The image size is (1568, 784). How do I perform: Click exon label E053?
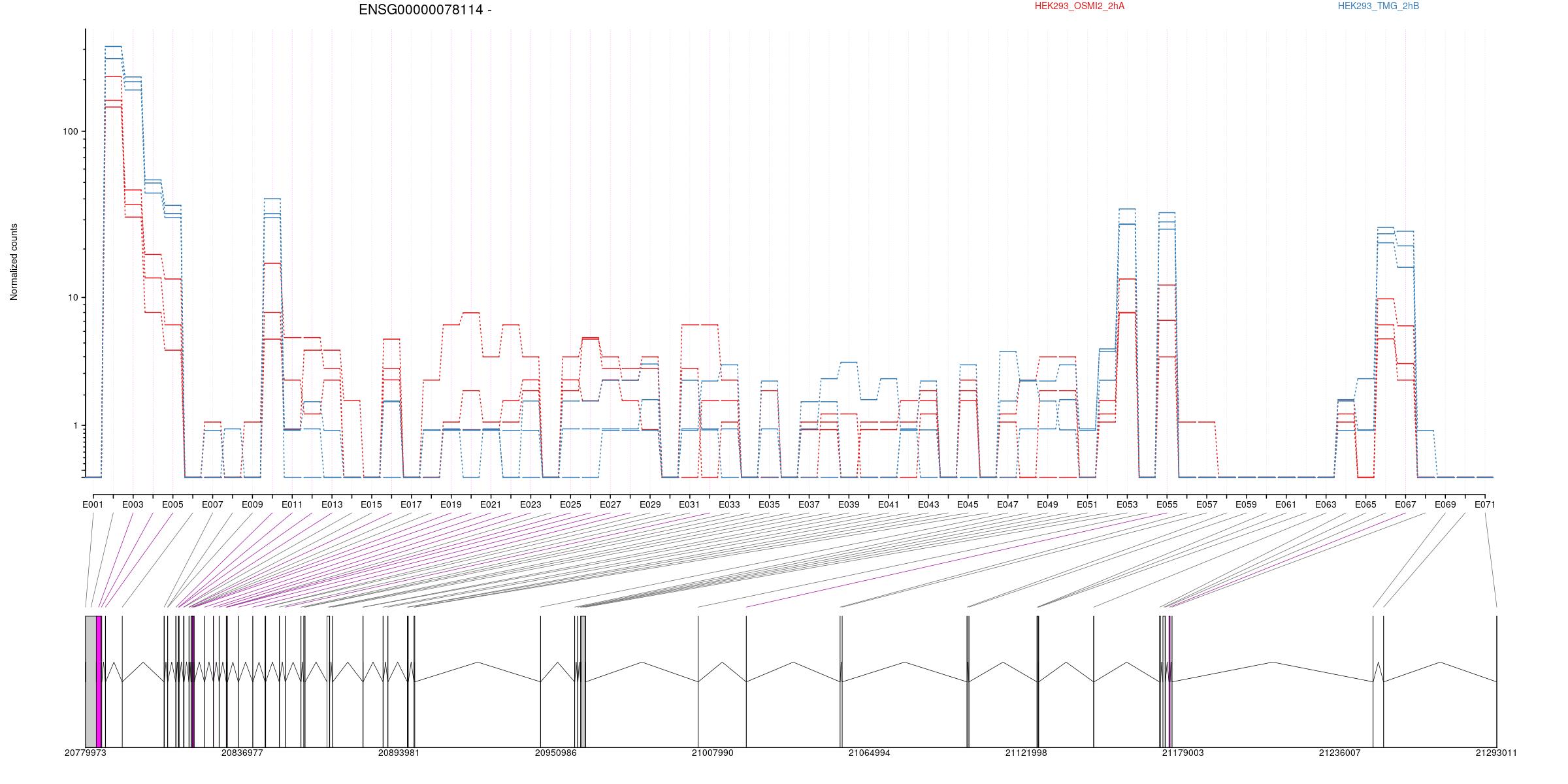pyautogui.click(x=1127, y=504)
